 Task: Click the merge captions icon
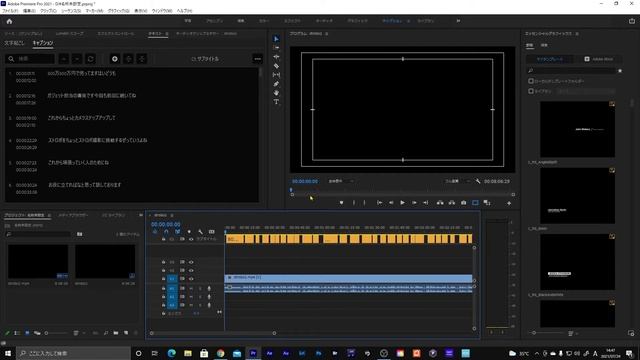pos(142,59)
